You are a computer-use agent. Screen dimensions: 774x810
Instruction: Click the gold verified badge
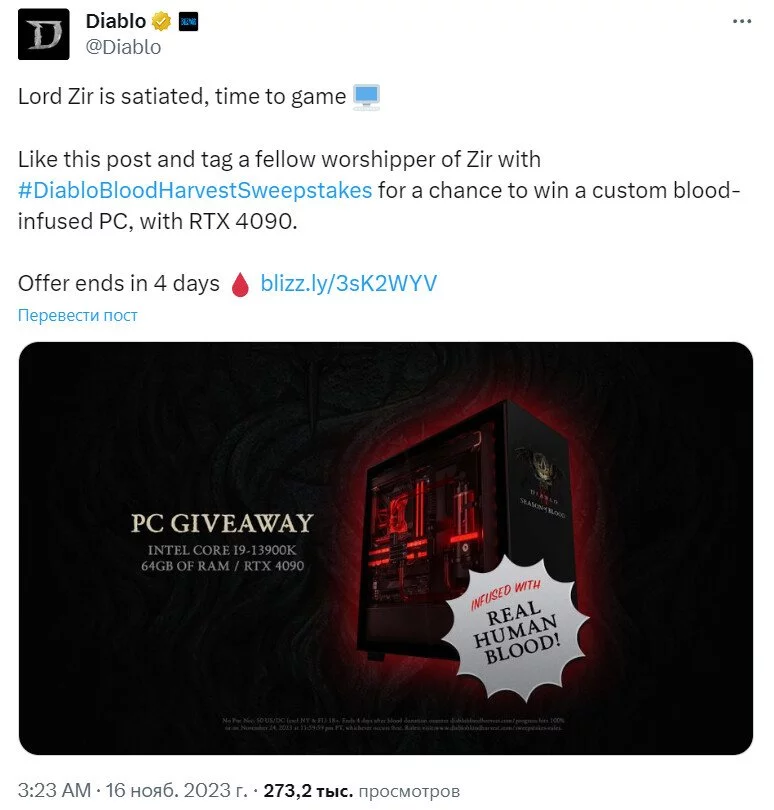point(161,22)
